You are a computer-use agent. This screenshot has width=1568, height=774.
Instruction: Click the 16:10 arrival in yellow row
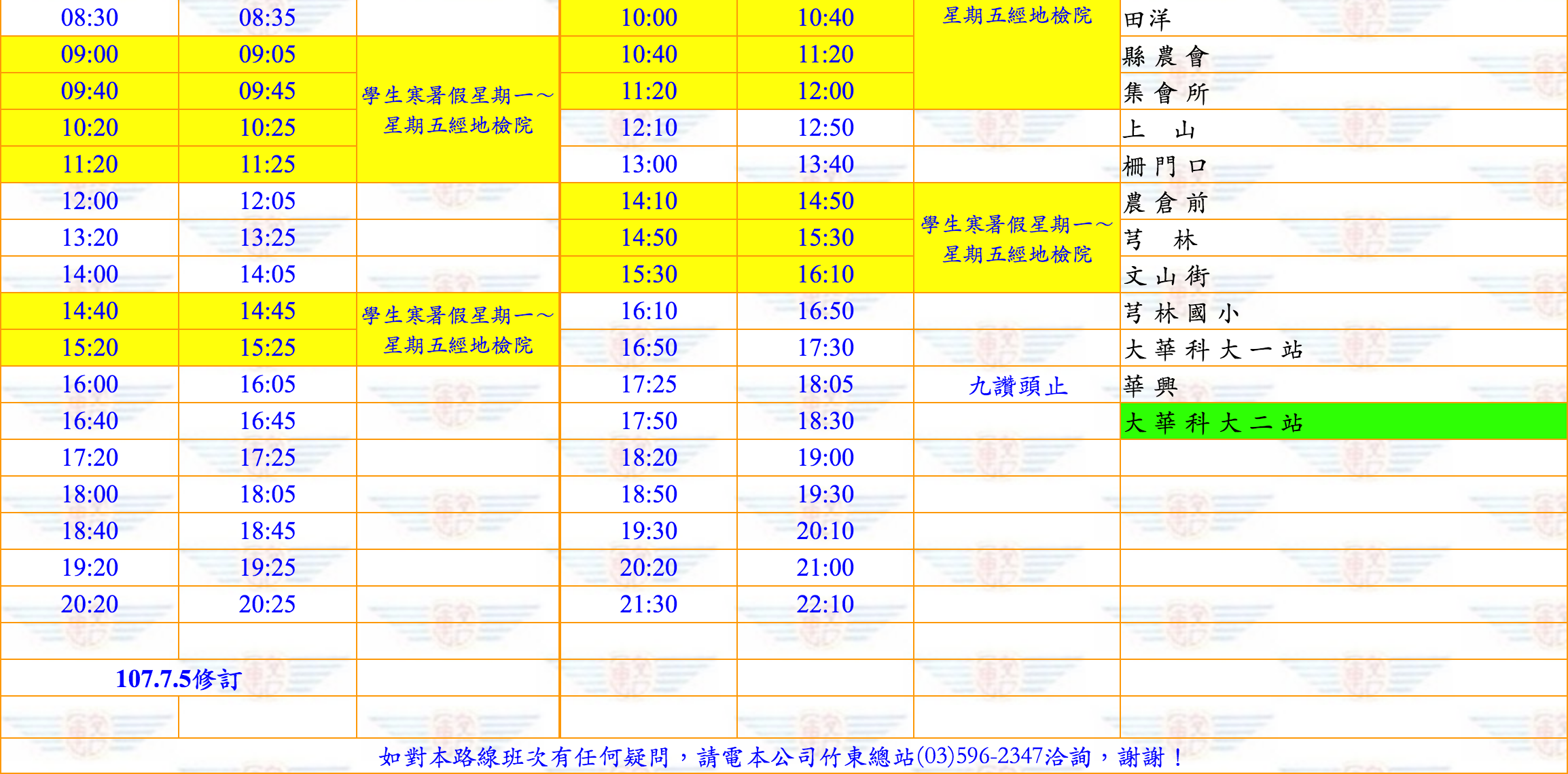pyautogui.click(x=825, y=274)
